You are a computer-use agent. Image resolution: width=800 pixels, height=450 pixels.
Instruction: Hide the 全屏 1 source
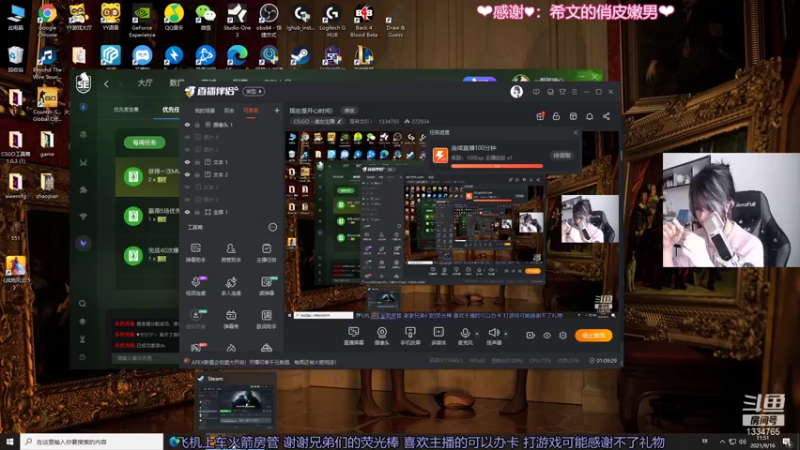(187, 212)
